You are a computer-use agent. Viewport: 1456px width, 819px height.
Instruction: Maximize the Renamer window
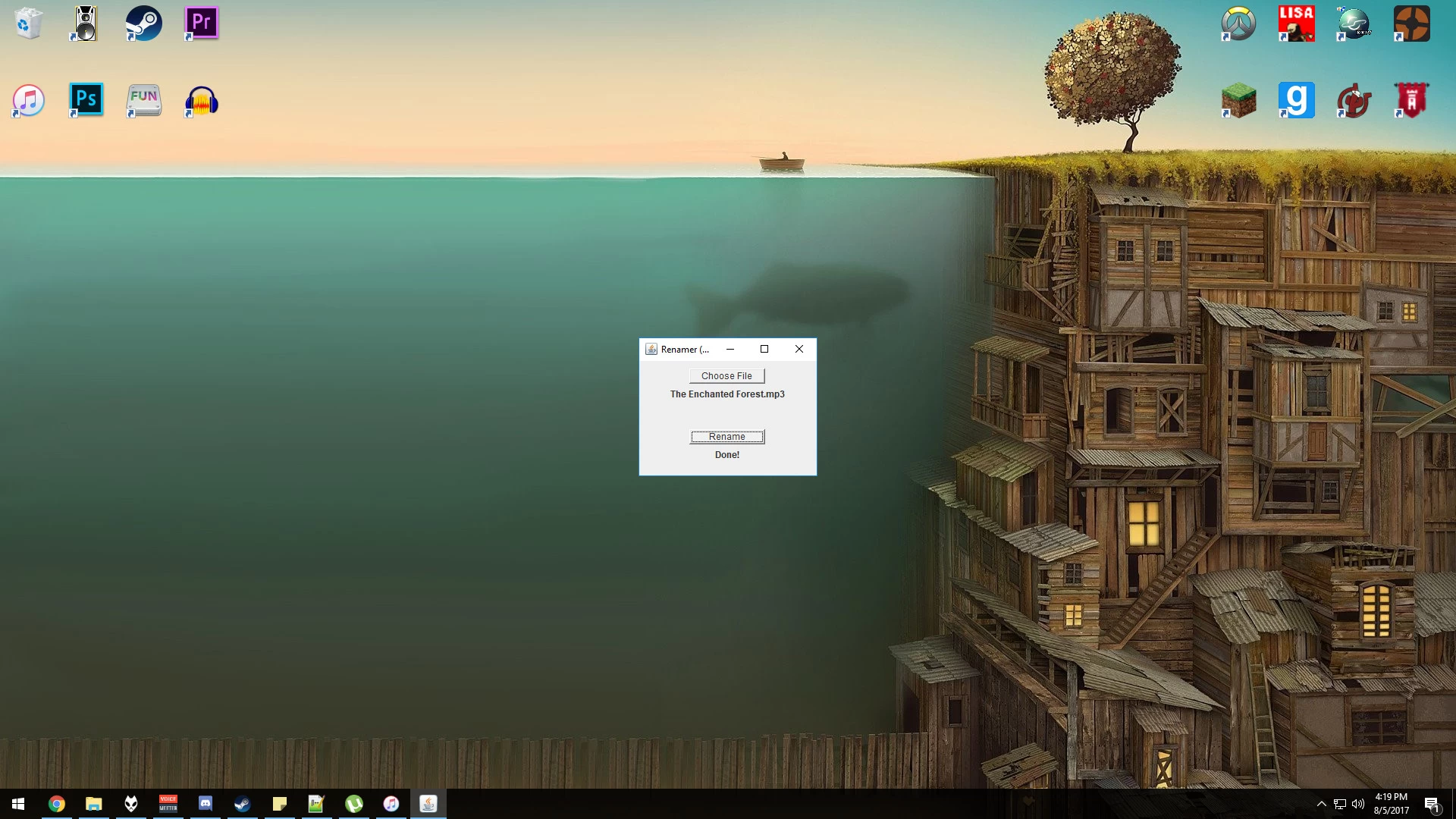click(764, 349)
